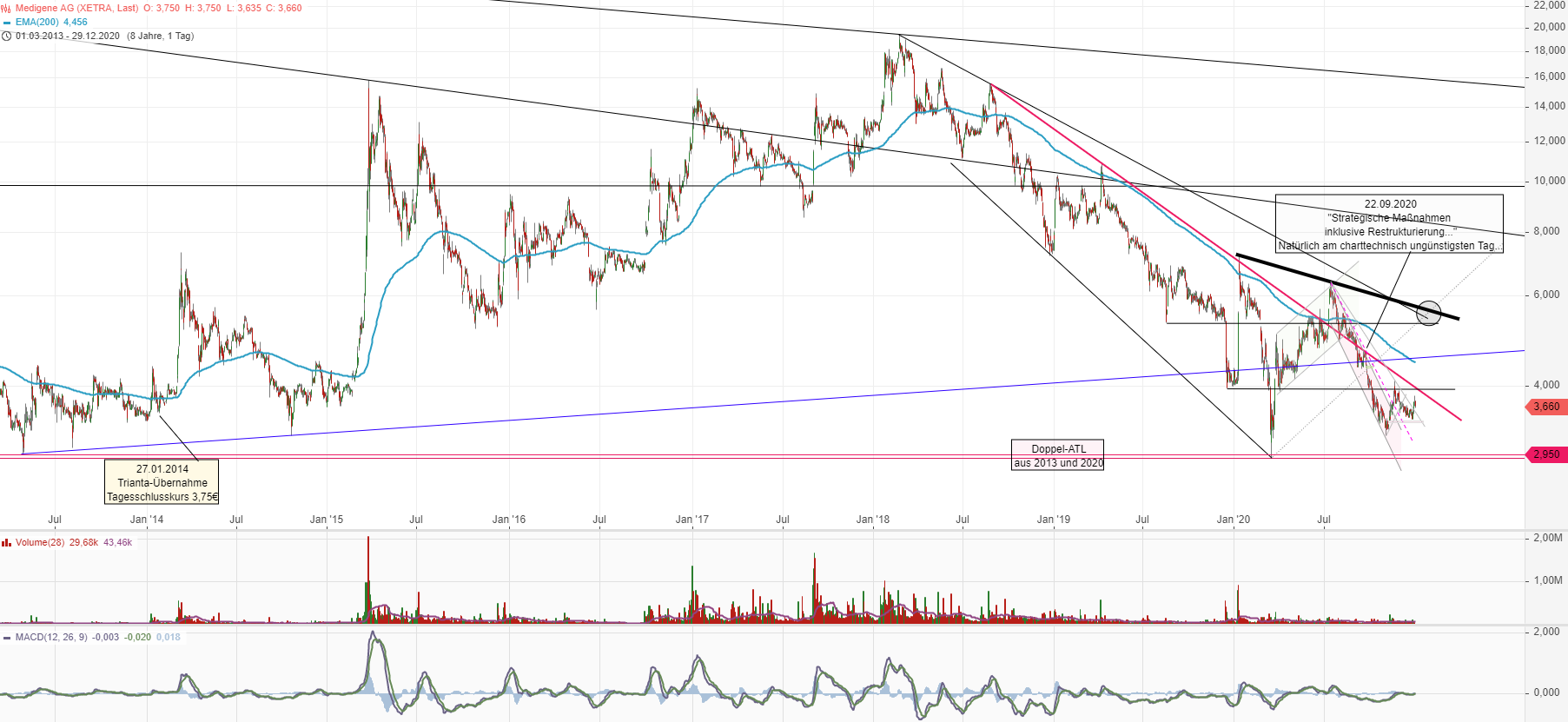Click the clock icon next to the date range
The height and width of the screenshot is (722, 1568).
pyautogui.click(x=6, y=36)
